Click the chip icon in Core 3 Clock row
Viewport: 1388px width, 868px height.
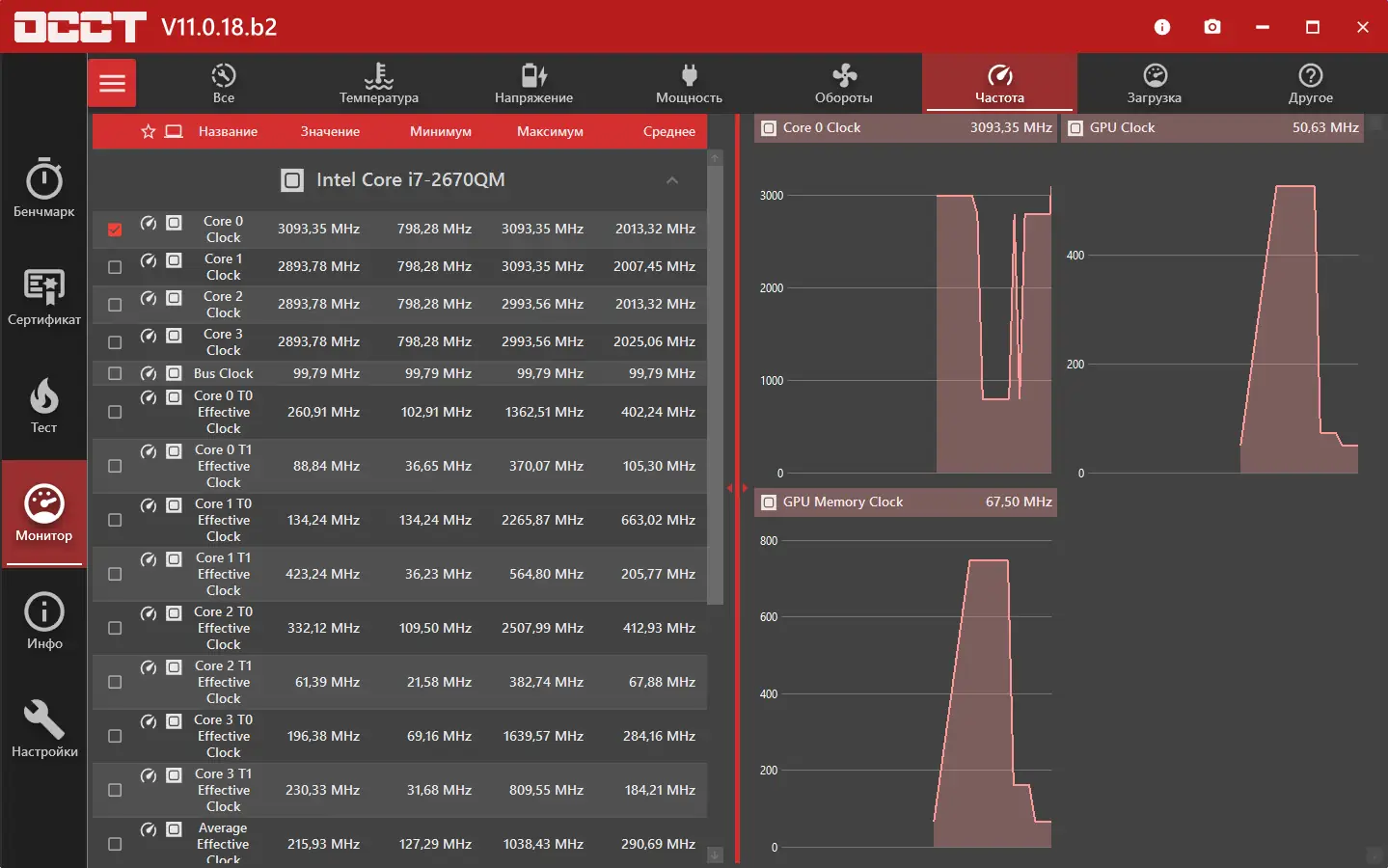pyautogui.click(x=174, y=336)
